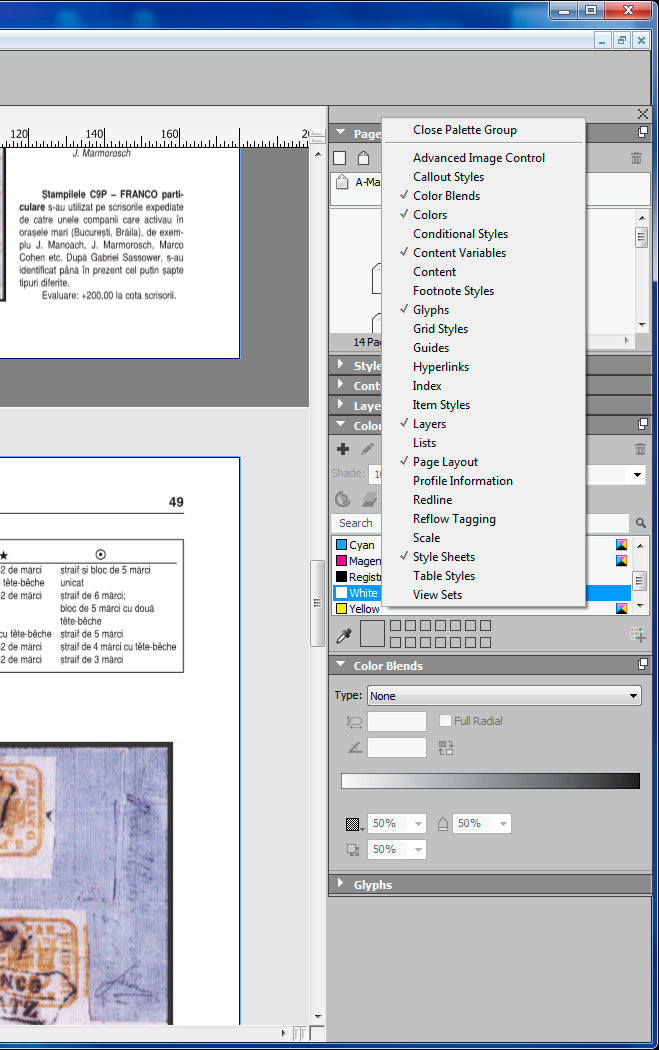The image size is (659, 1050).
Task: Click the blank single page icon
Action: coord(340,158)
